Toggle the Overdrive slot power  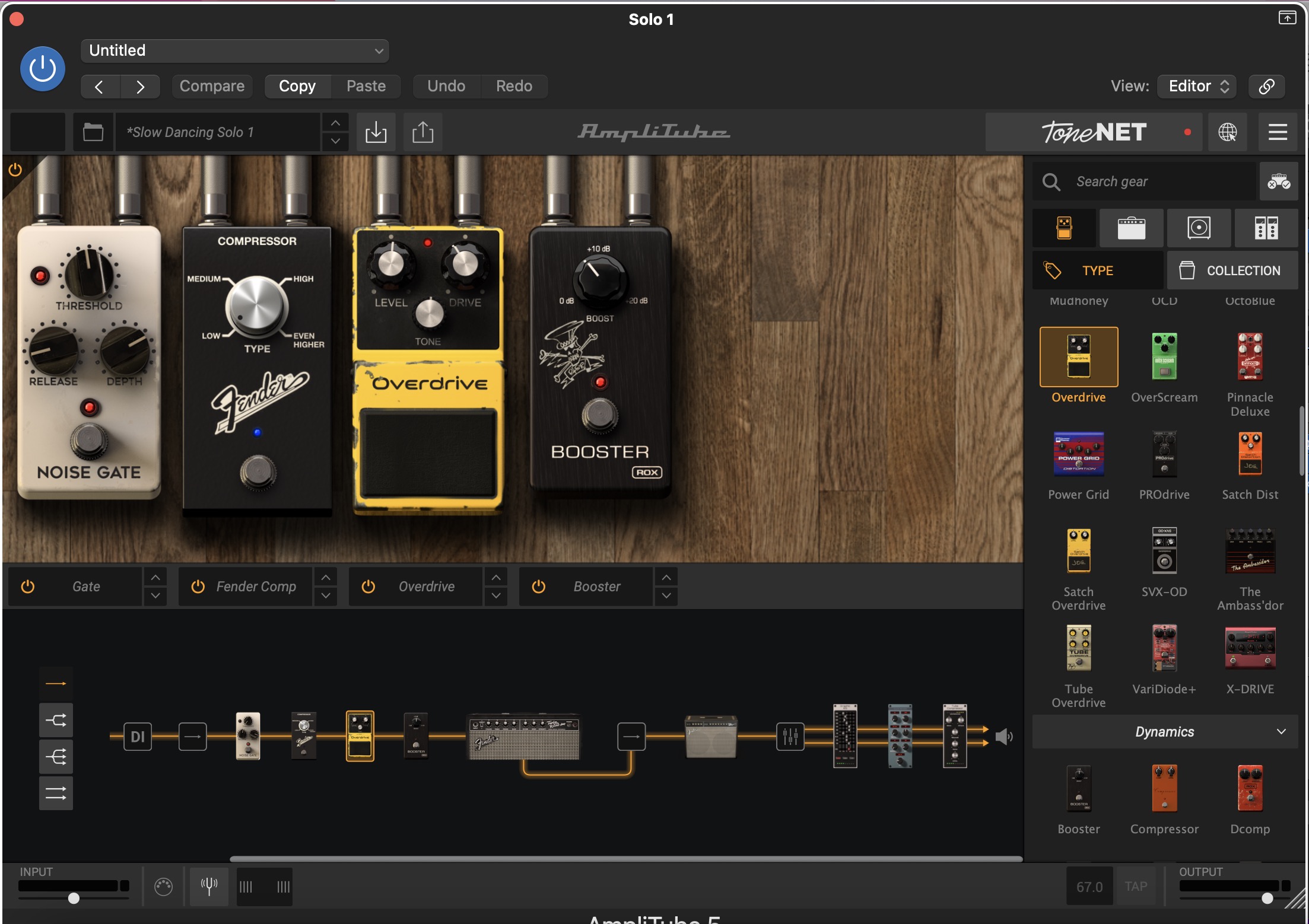pyautogui.click(x=368, y=587)
